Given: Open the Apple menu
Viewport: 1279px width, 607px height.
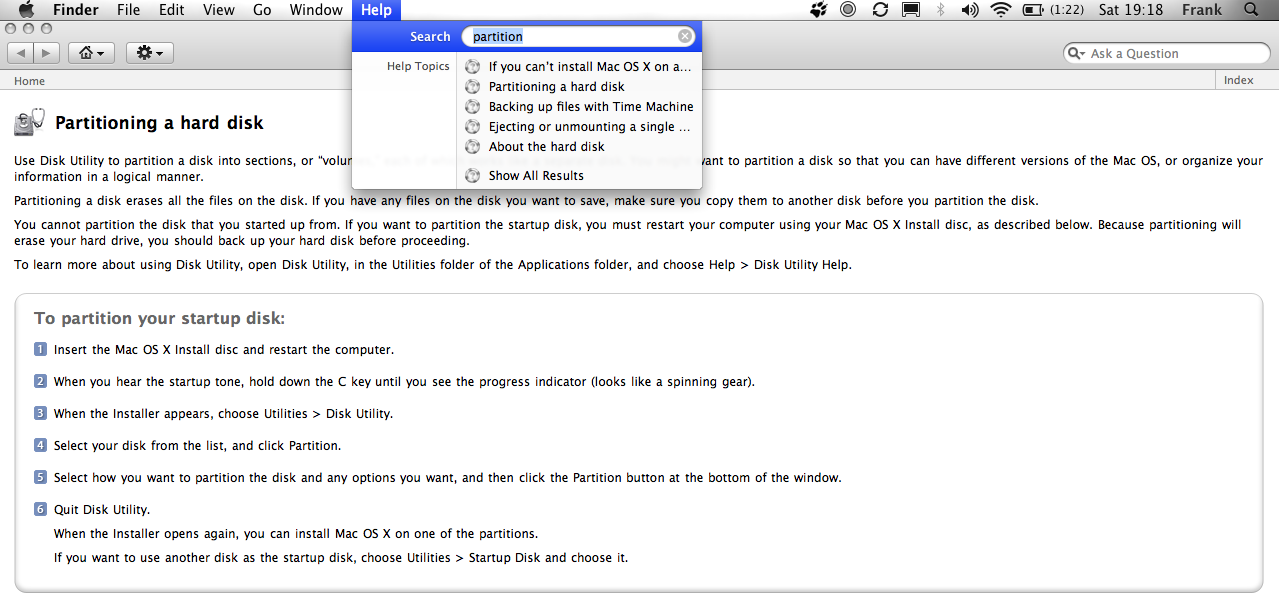Looking at the screenshot, I should 27,10.
